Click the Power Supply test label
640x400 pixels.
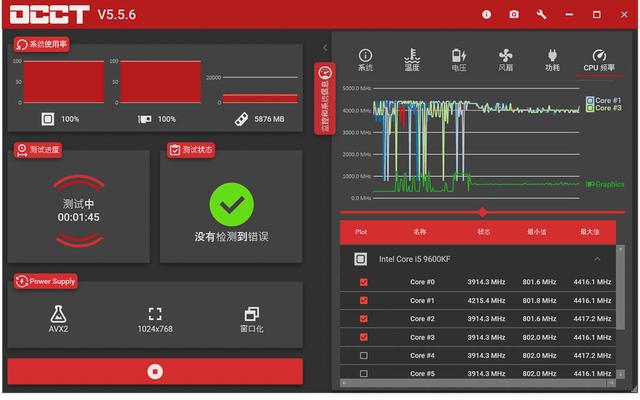(46, 281)
